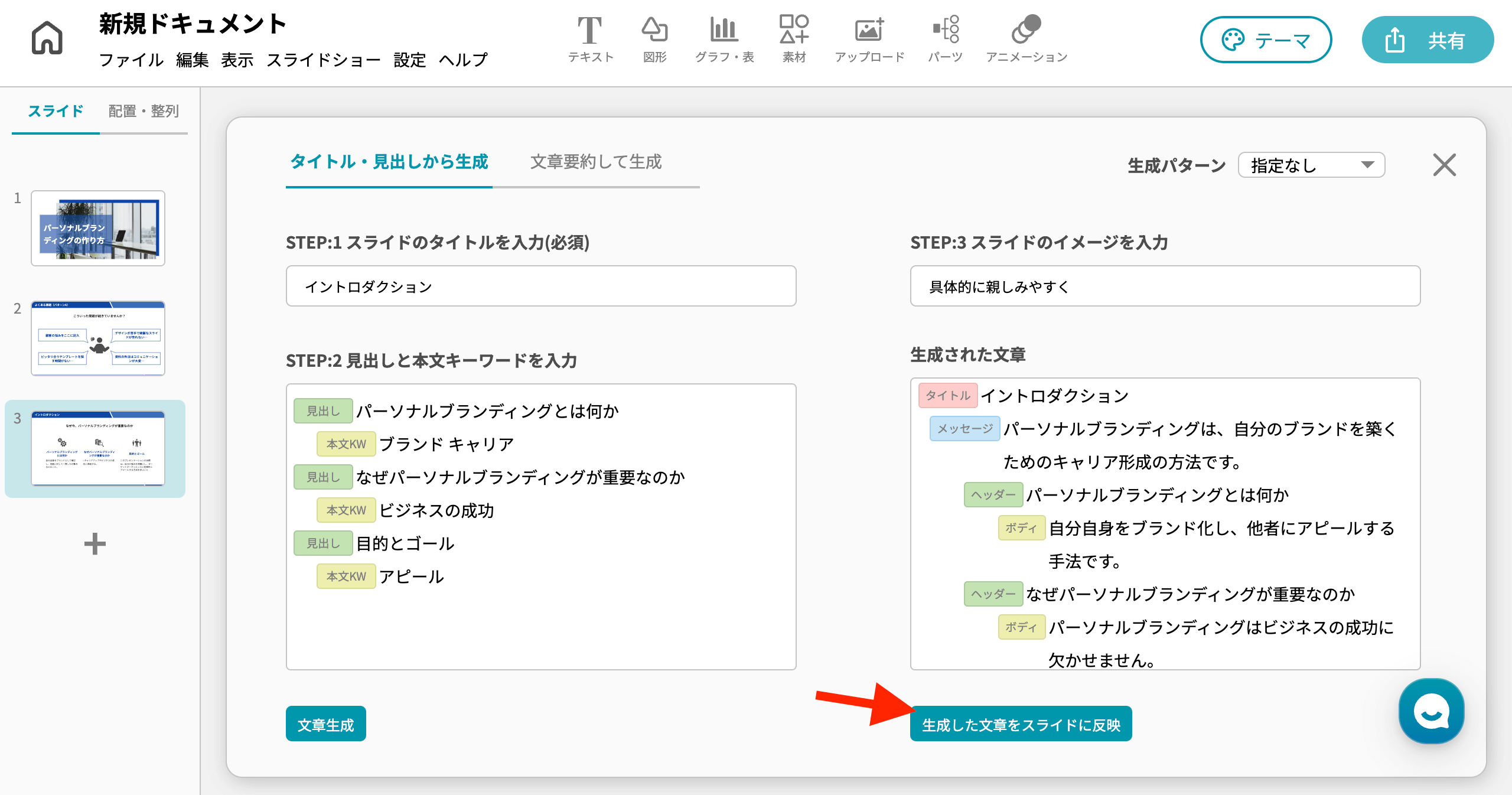This screenshot has width=1512, height=795.
Task: Click generated title イントロダクション
Action: [1055, 396]
